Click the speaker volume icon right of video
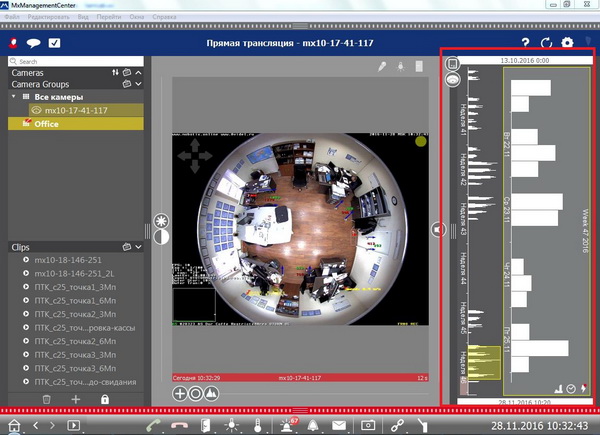600x435 pixels. coord(438,229)
